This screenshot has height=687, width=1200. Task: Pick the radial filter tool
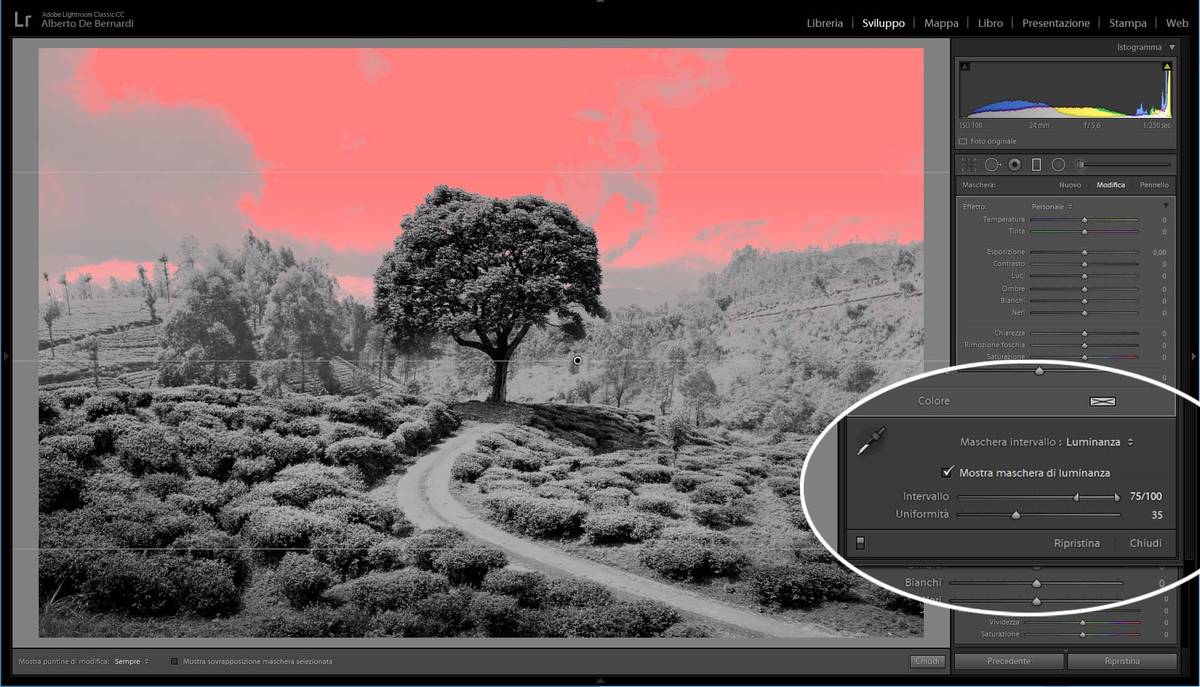pyautogui.click(x=1058, y=165)
